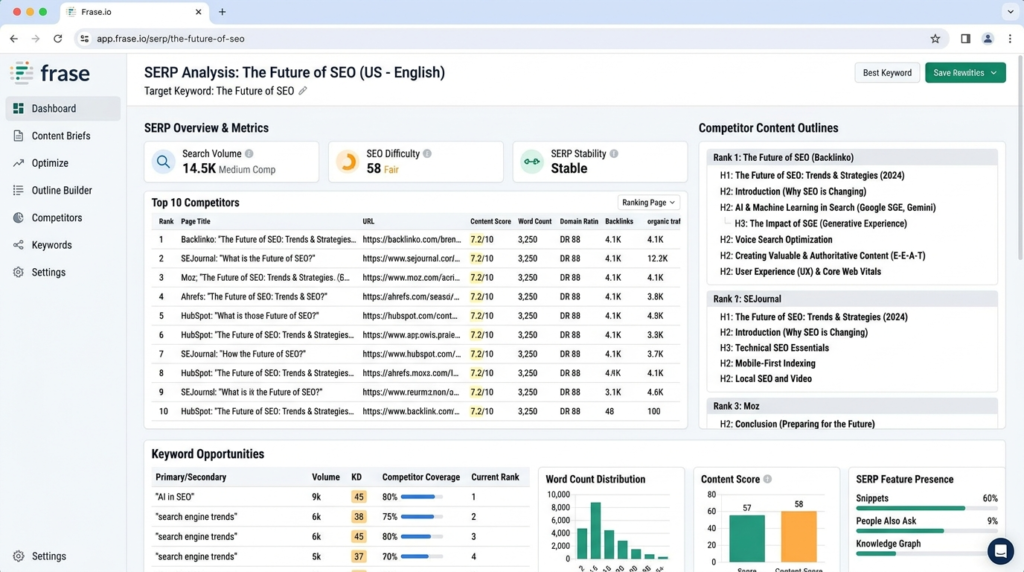Screen dimensions: 1024x572
Task: Edit target keyword with pencil icon
Action: pyautogui.click(x=303, y=91)
